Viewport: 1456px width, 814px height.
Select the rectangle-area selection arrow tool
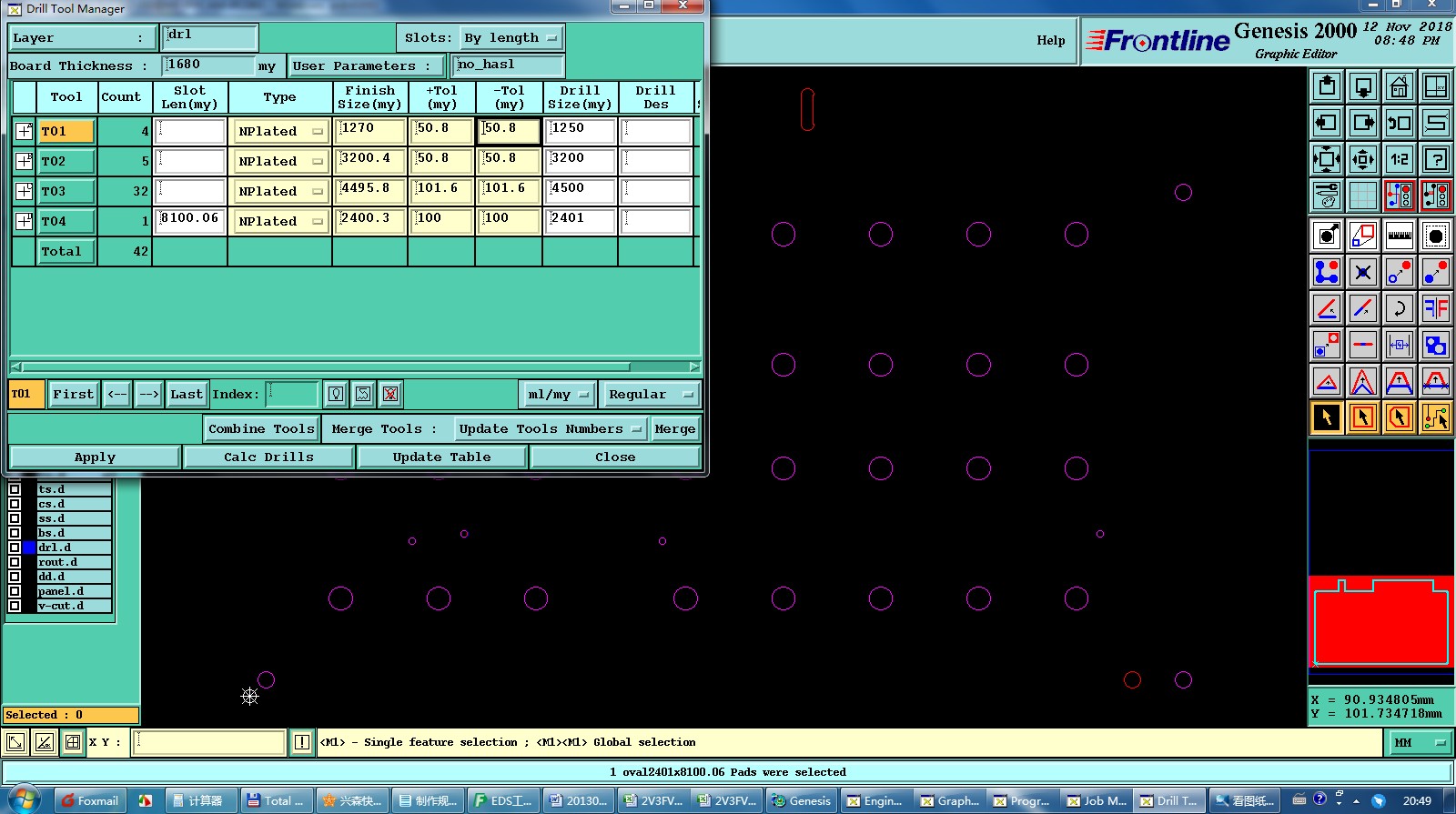click(1363, 417)
